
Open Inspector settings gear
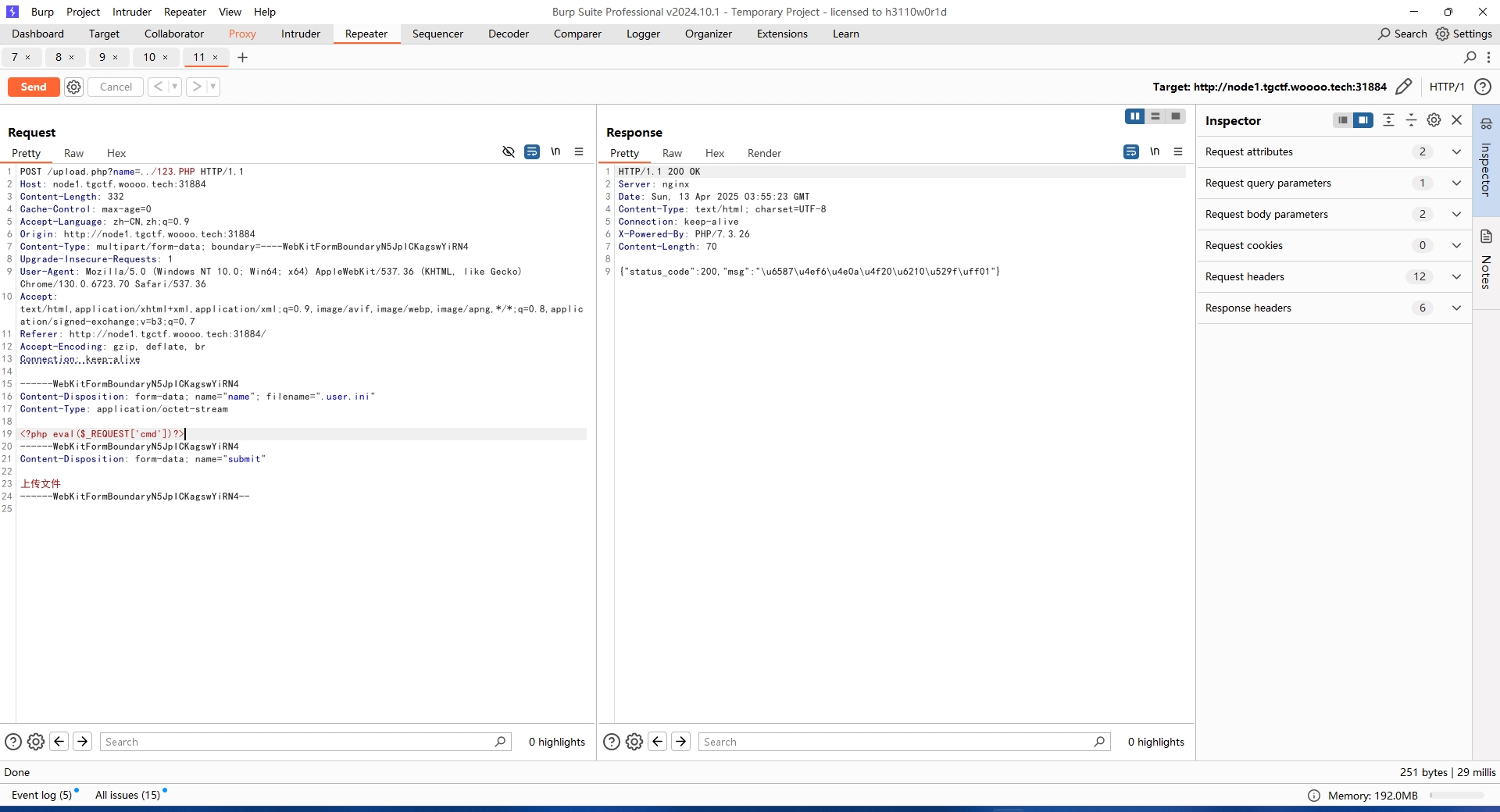pyautogui.click(x=1434, y=120)
